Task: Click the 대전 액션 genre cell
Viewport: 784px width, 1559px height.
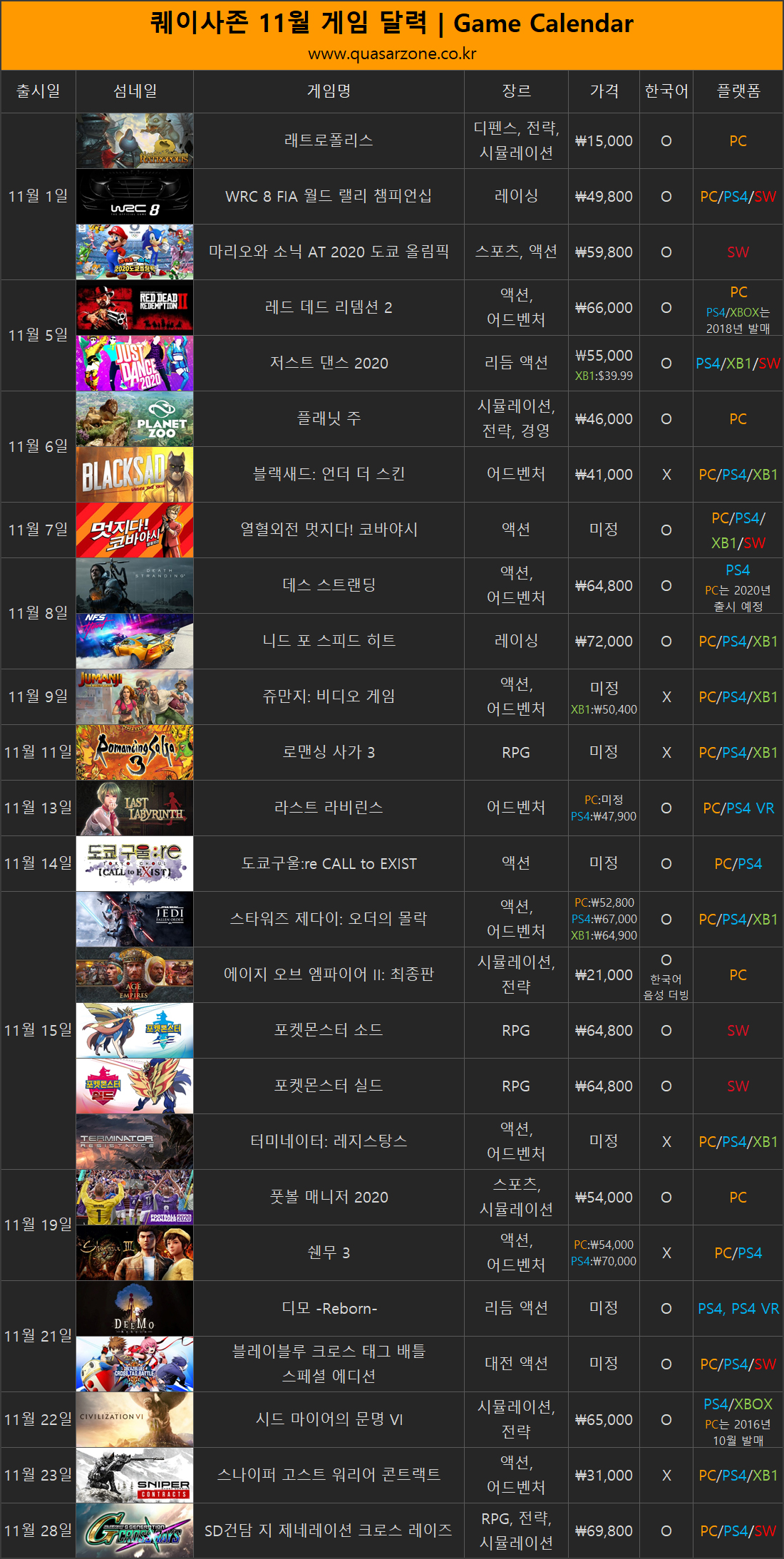Action: [x=516, y=1364]
